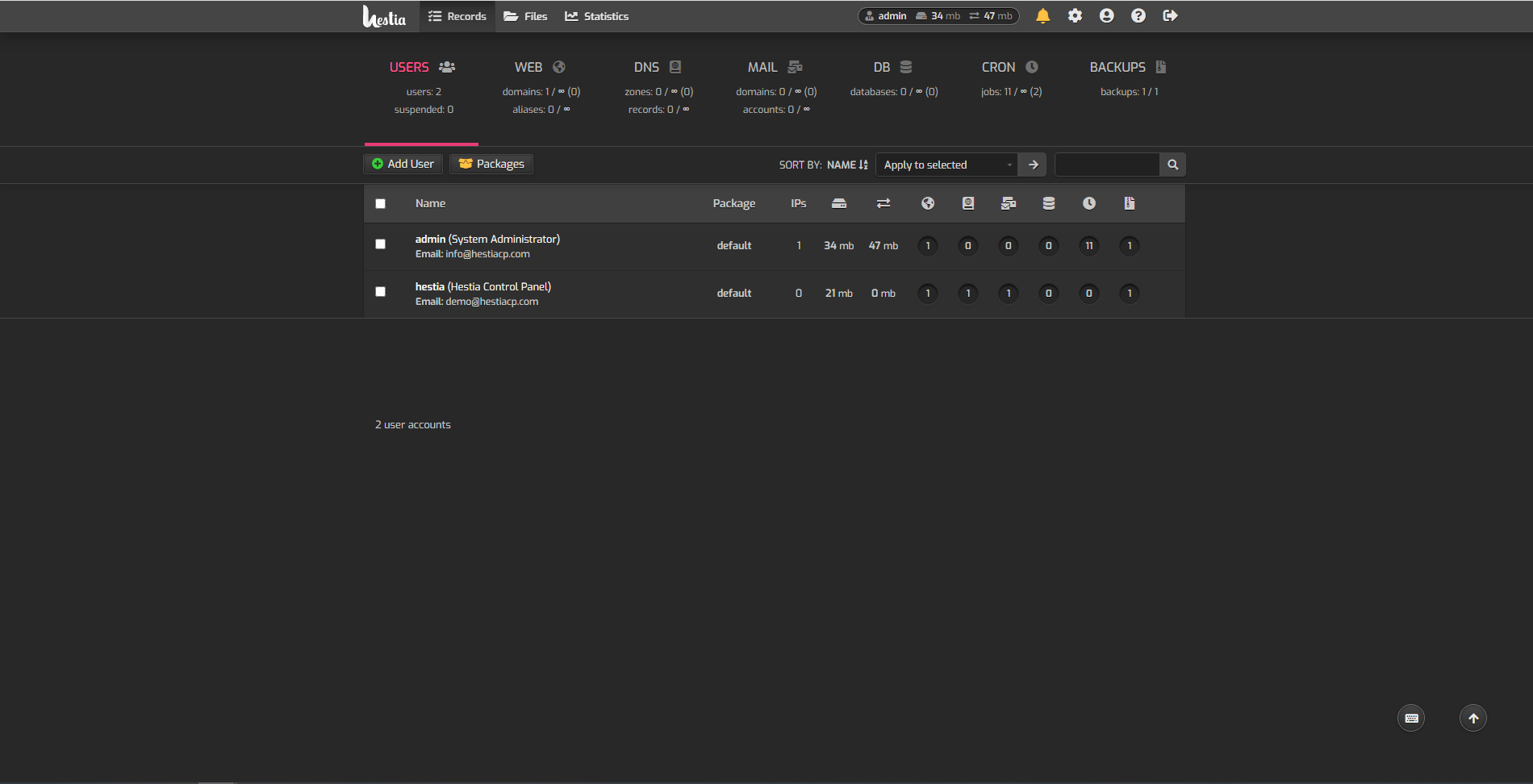1533x784 pixels.
Task: Focus the search input field
Action: point(1107,165)
